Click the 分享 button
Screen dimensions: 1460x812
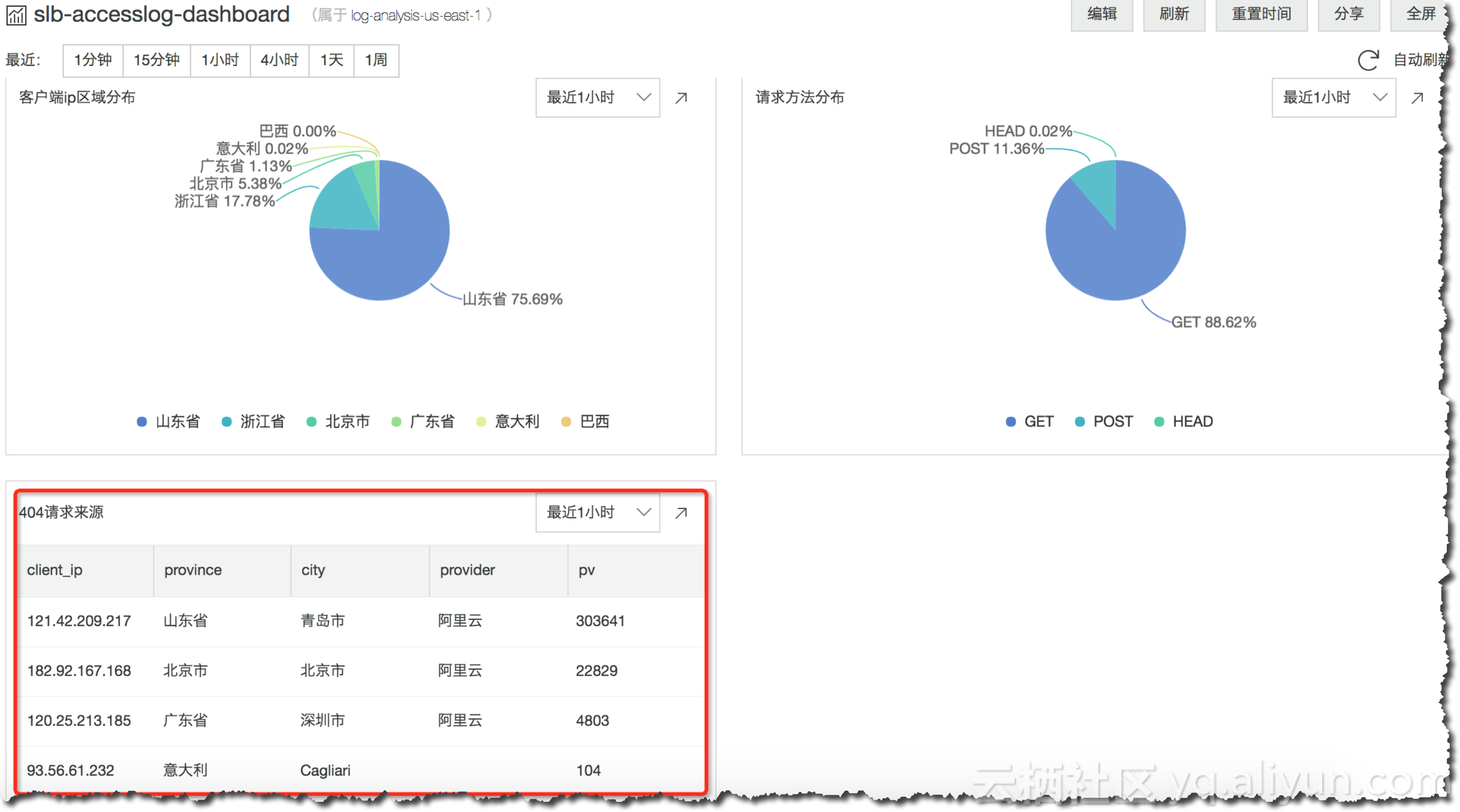click(1348, 15)
